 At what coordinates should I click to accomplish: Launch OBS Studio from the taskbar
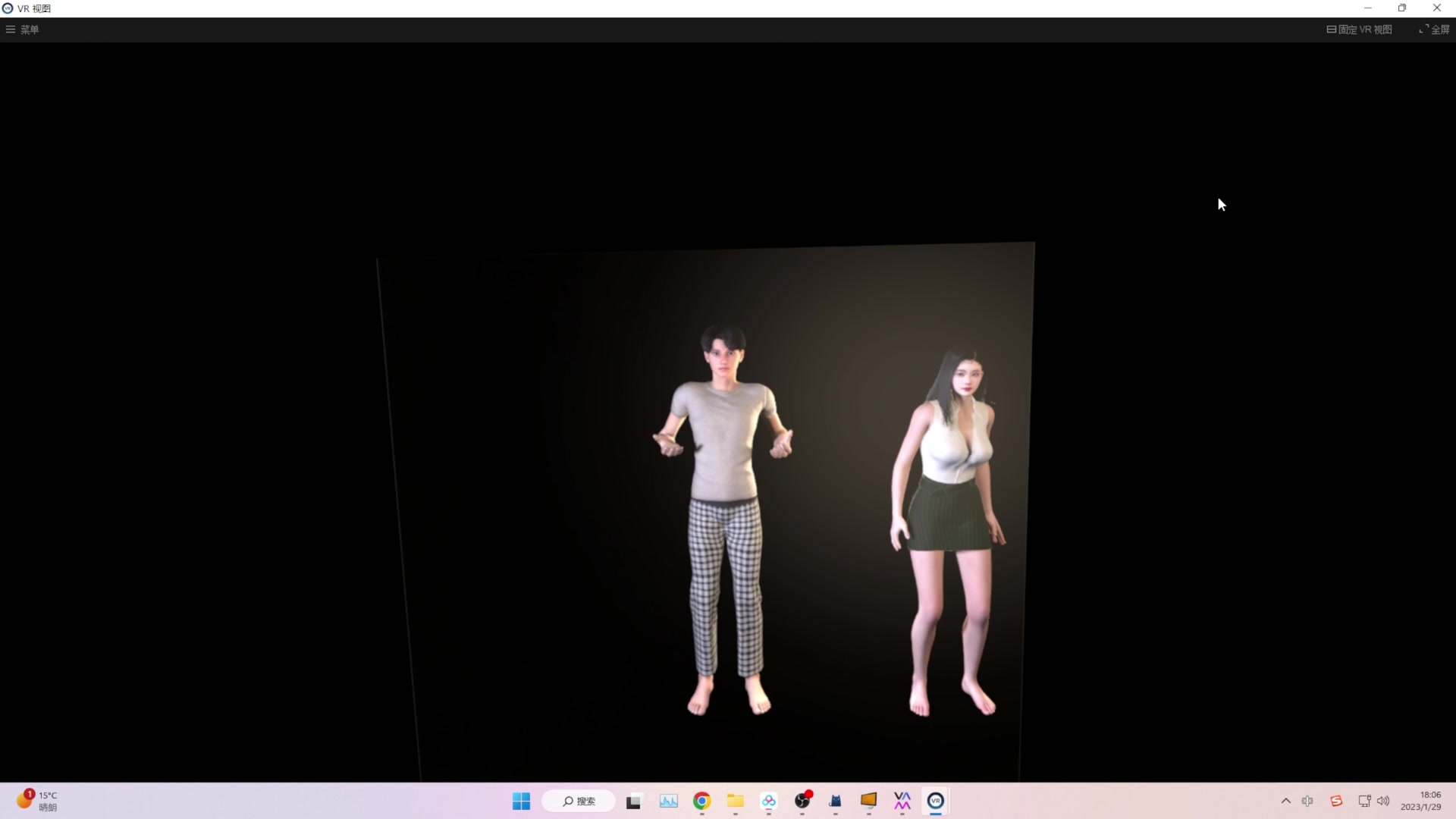coord(802,802)
